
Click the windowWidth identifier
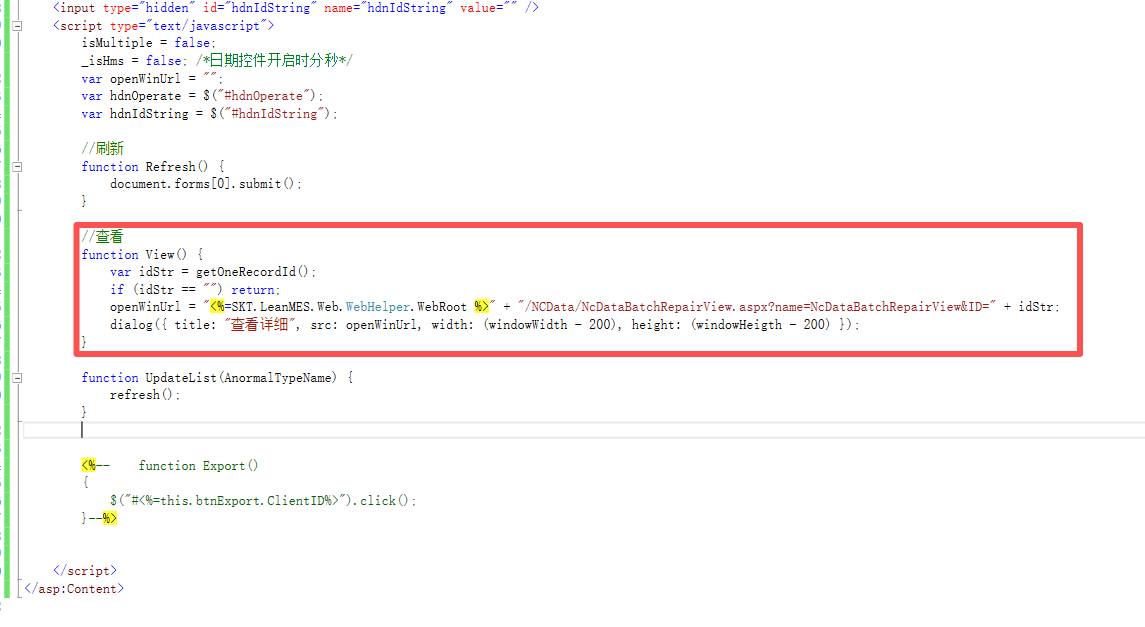529,325
